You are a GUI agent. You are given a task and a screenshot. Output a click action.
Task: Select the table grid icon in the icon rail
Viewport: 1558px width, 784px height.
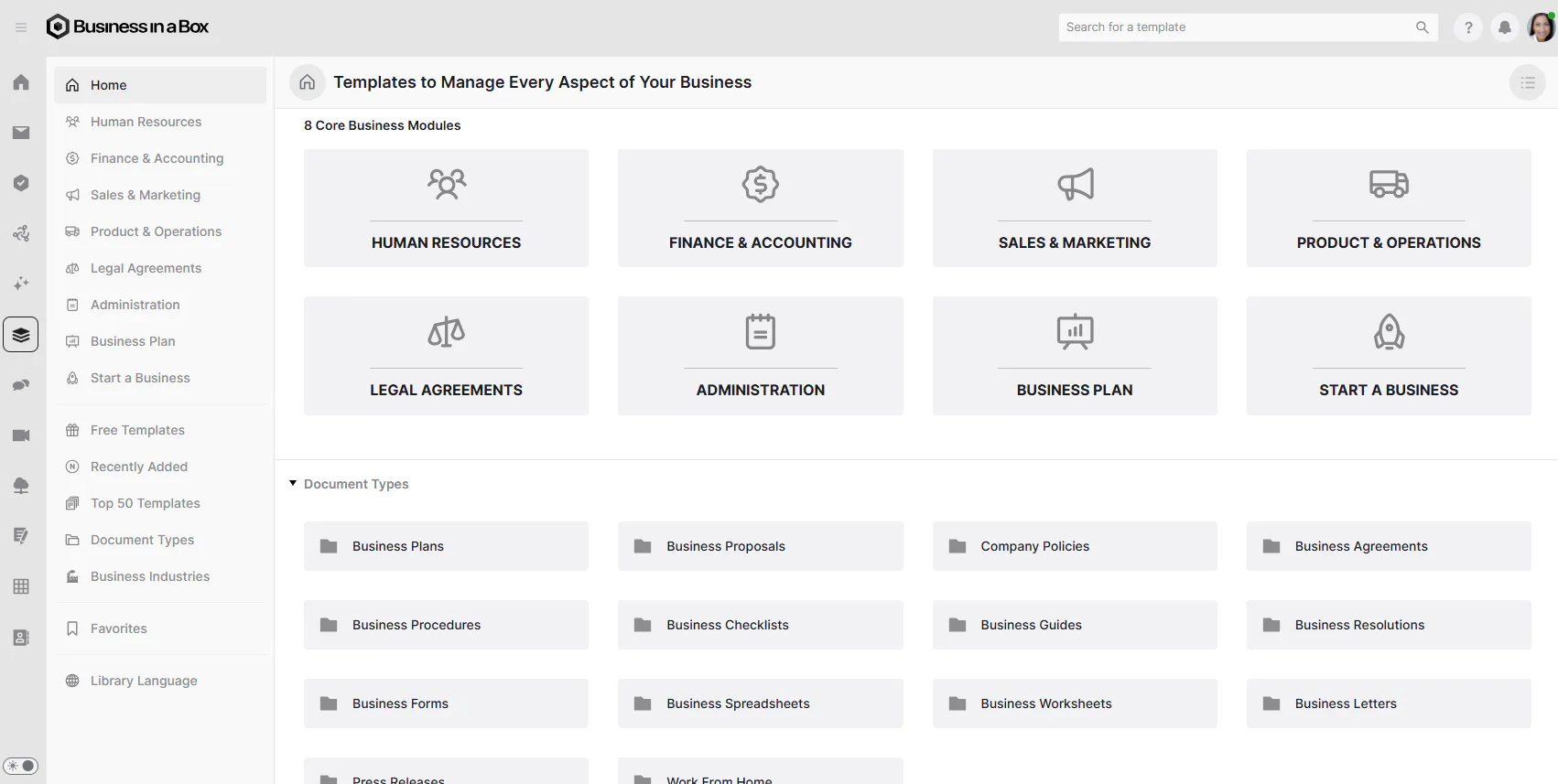pyautogui.click(x=21, y=586)
